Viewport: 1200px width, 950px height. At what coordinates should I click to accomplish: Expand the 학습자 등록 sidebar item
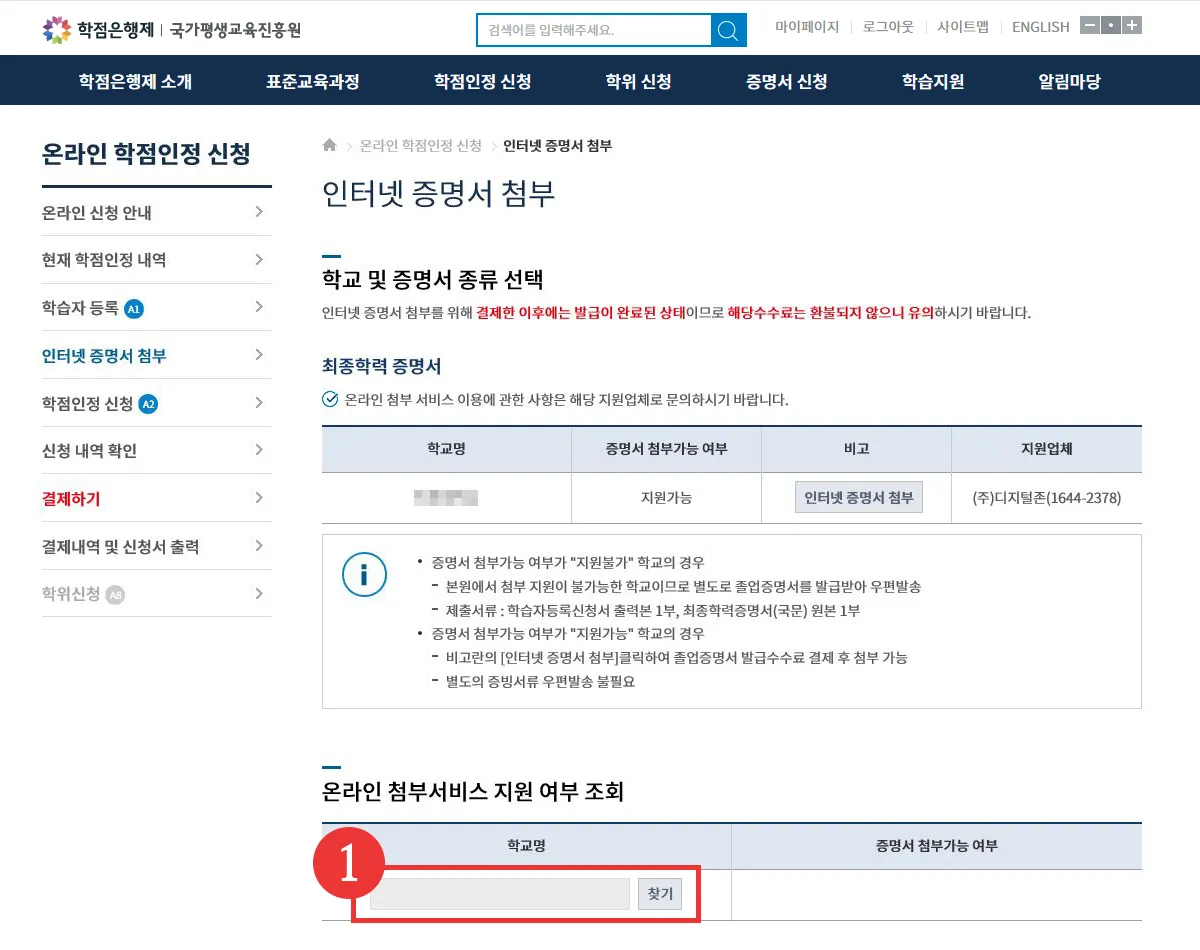[155, 307]
